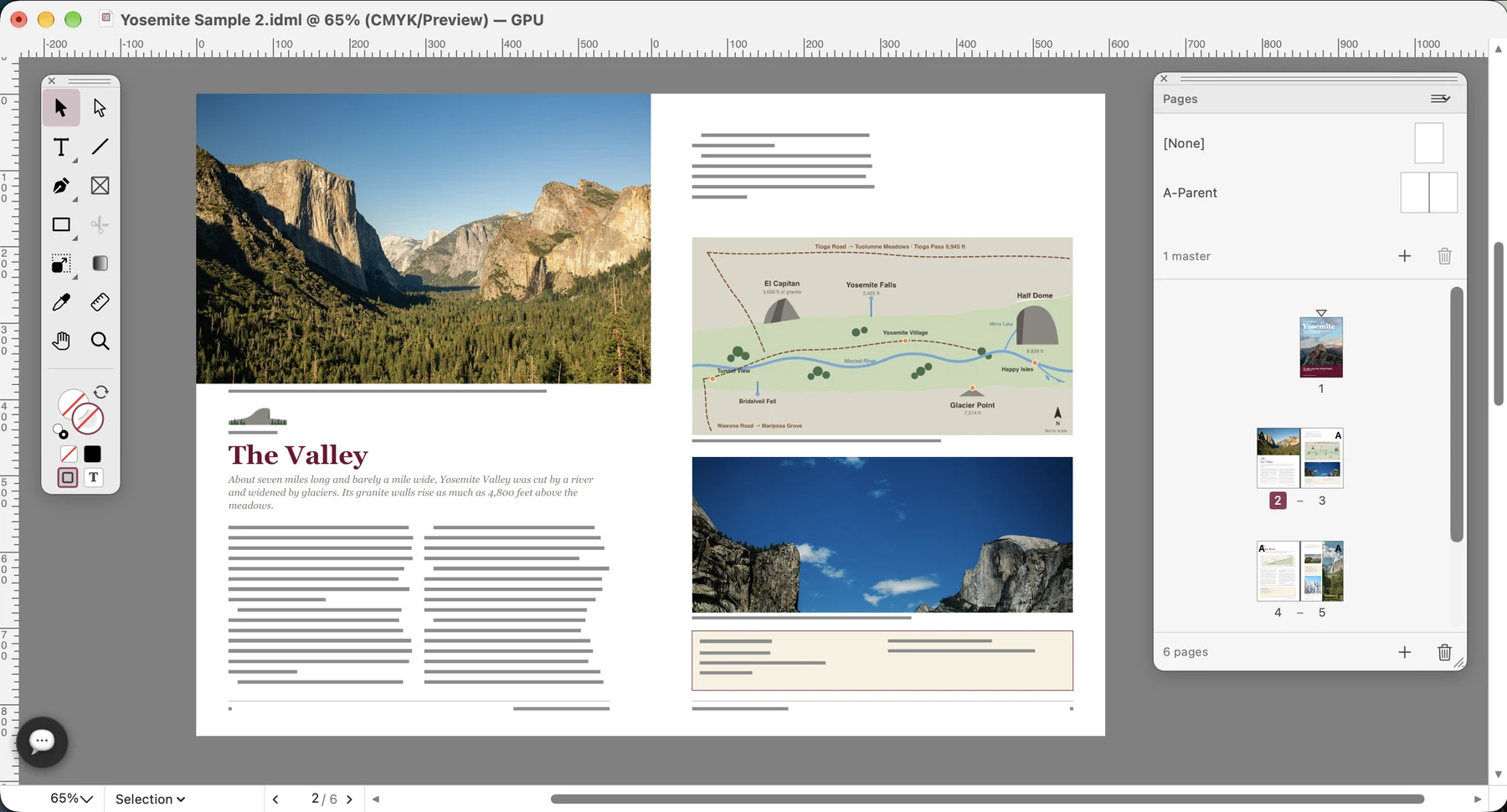Click the stroke color swatch
Screen dimensions: 1507x812
point(88,419)
